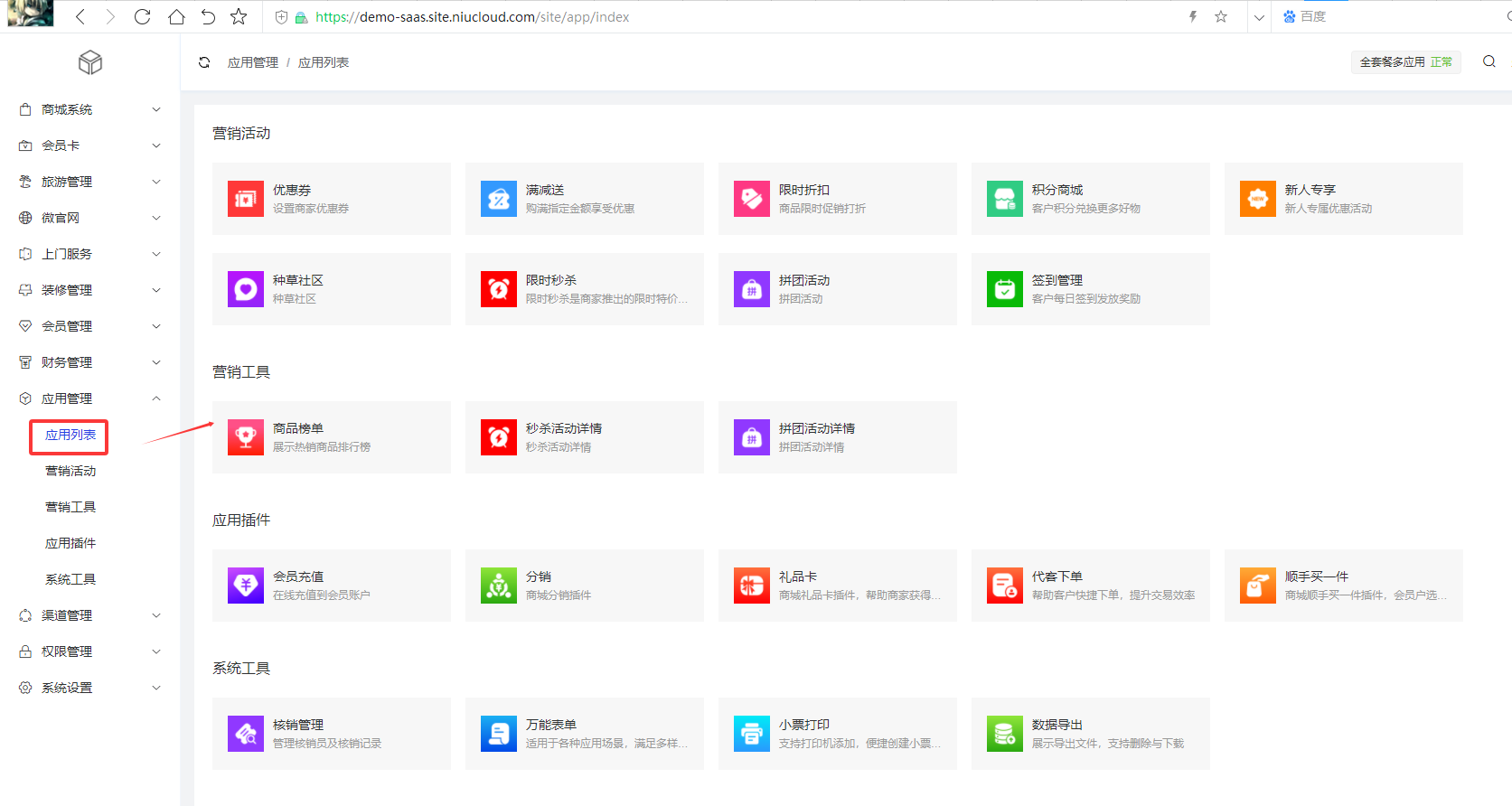Select 应用列表 in the sidebar
The width and height of the screenshot is (1512, 806).
point(70,435)
